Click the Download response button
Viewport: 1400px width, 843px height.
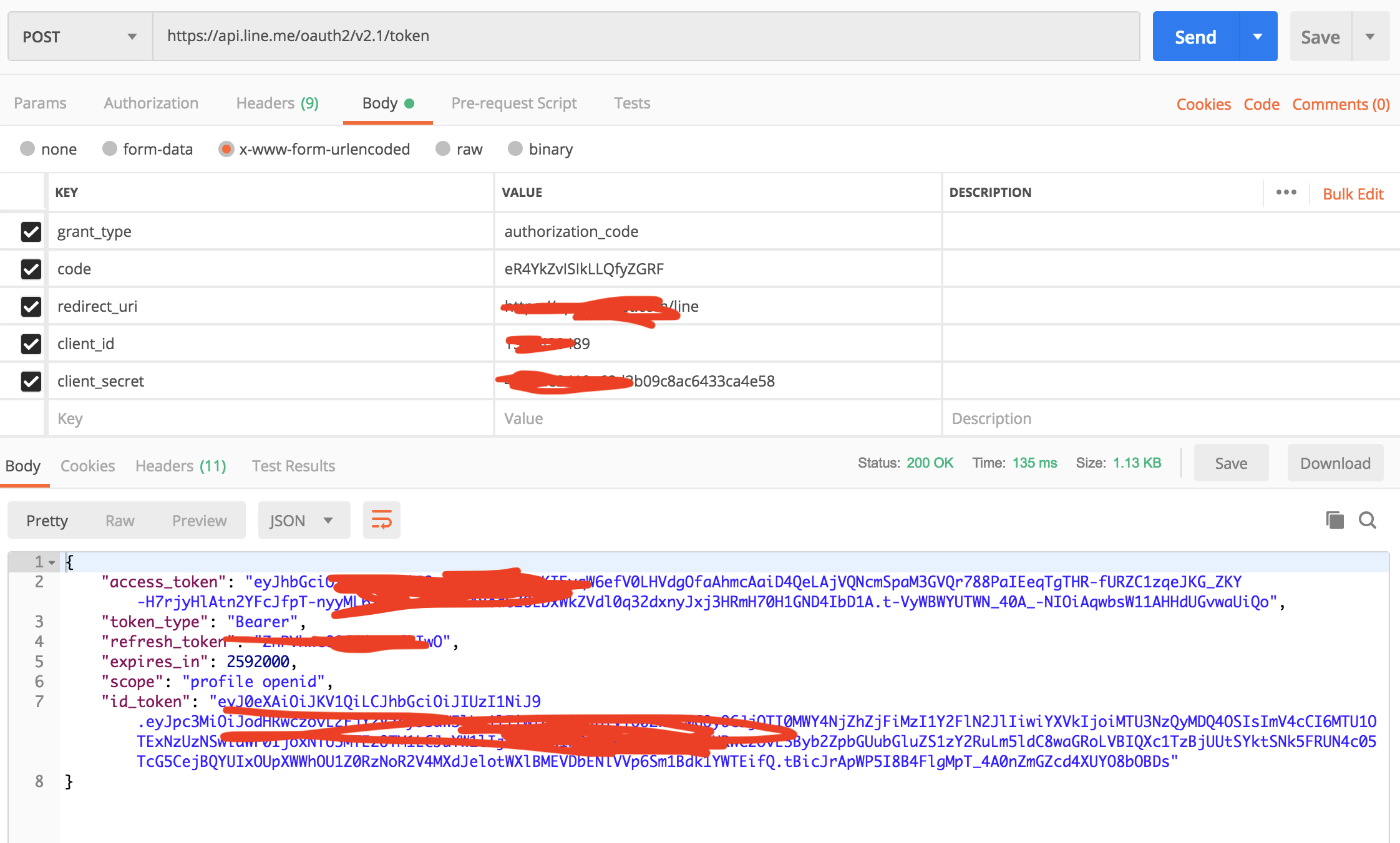click(x=1334, y=463)
